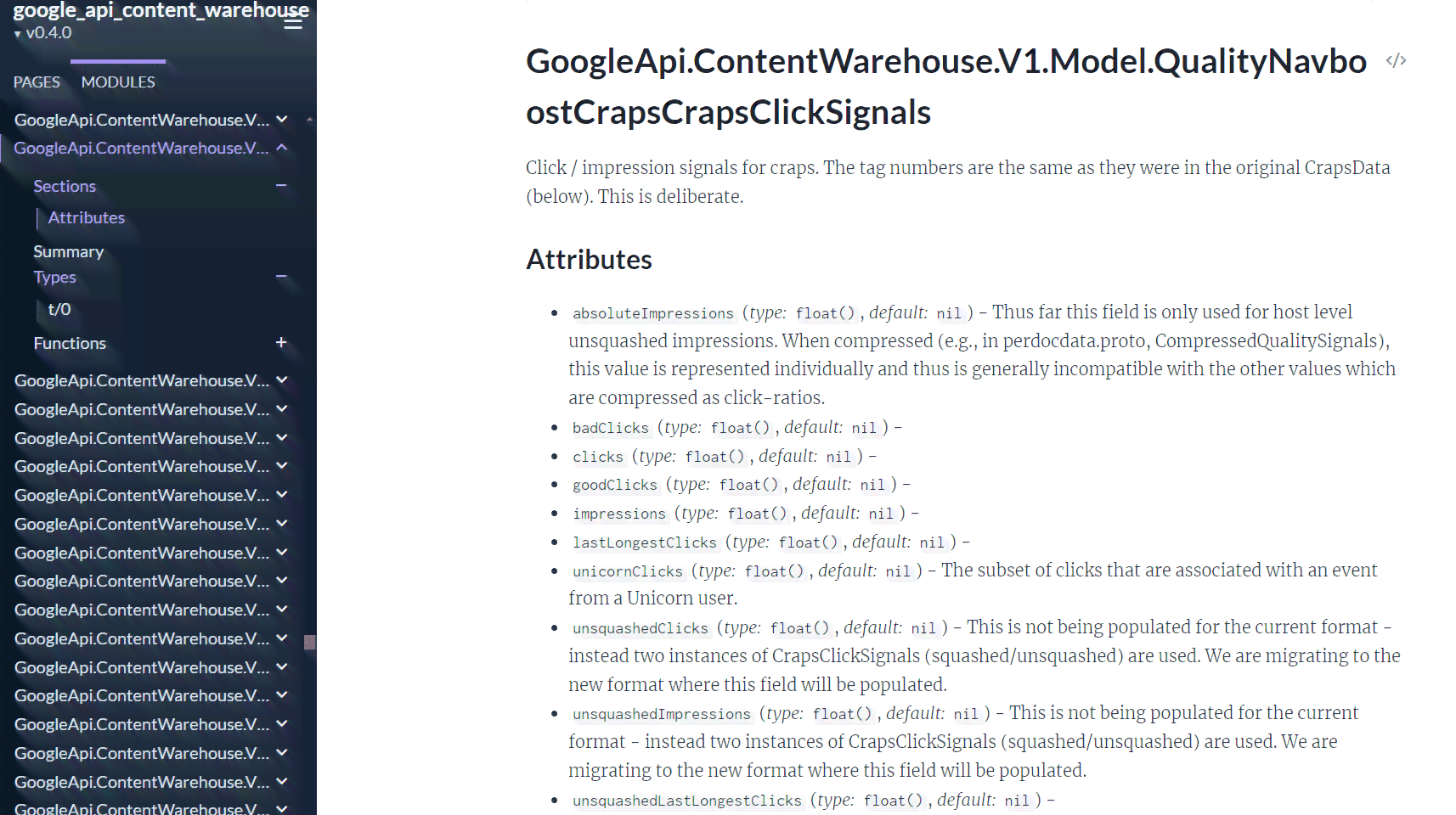Click the unsquashedLastLongestClicks attribute label
This screenshot has height=815, width=1456.
click(x=686, y=801)
